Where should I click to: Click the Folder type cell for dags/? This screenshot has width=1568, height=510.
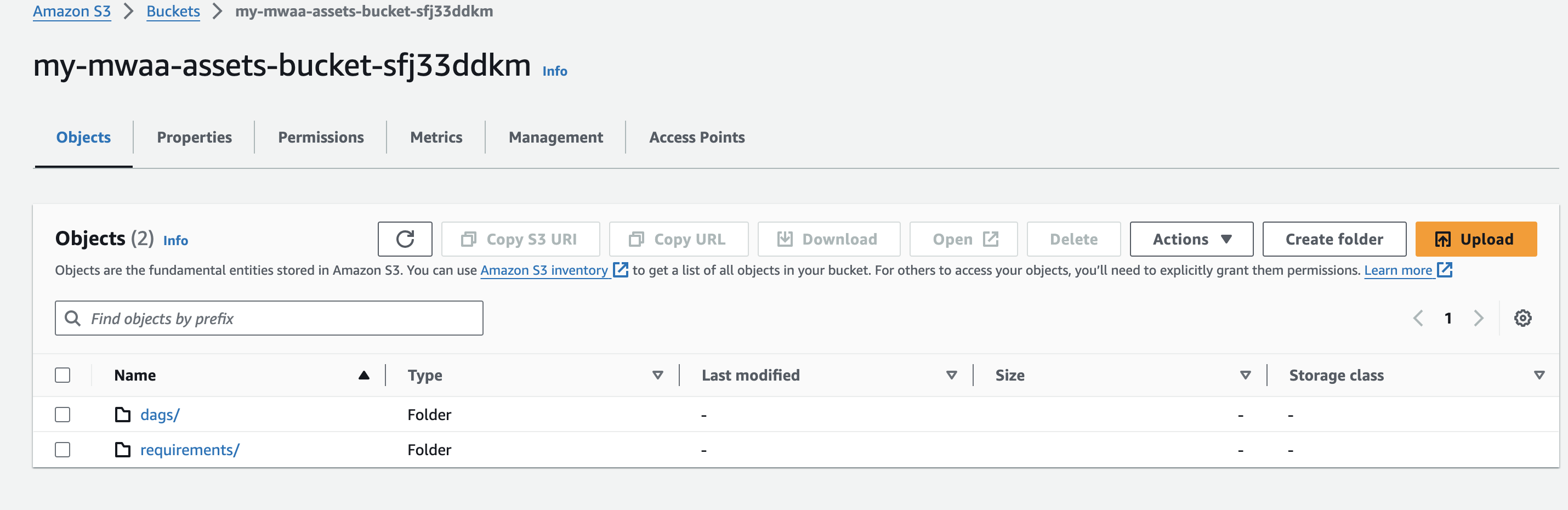point(429,415)
